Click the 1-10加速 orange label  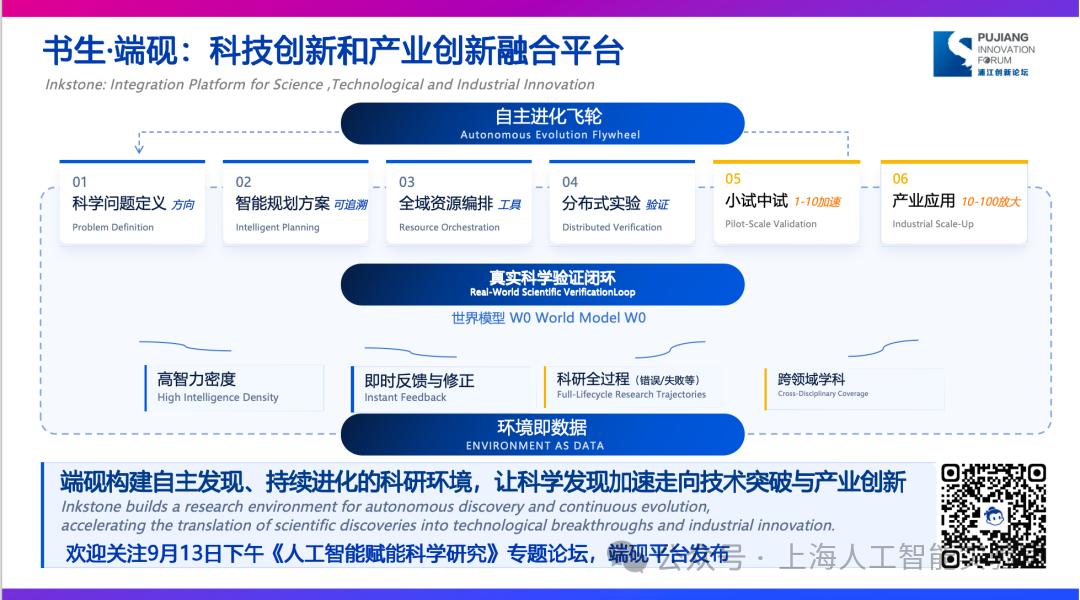pyautogui.click(x=817, y=202)
